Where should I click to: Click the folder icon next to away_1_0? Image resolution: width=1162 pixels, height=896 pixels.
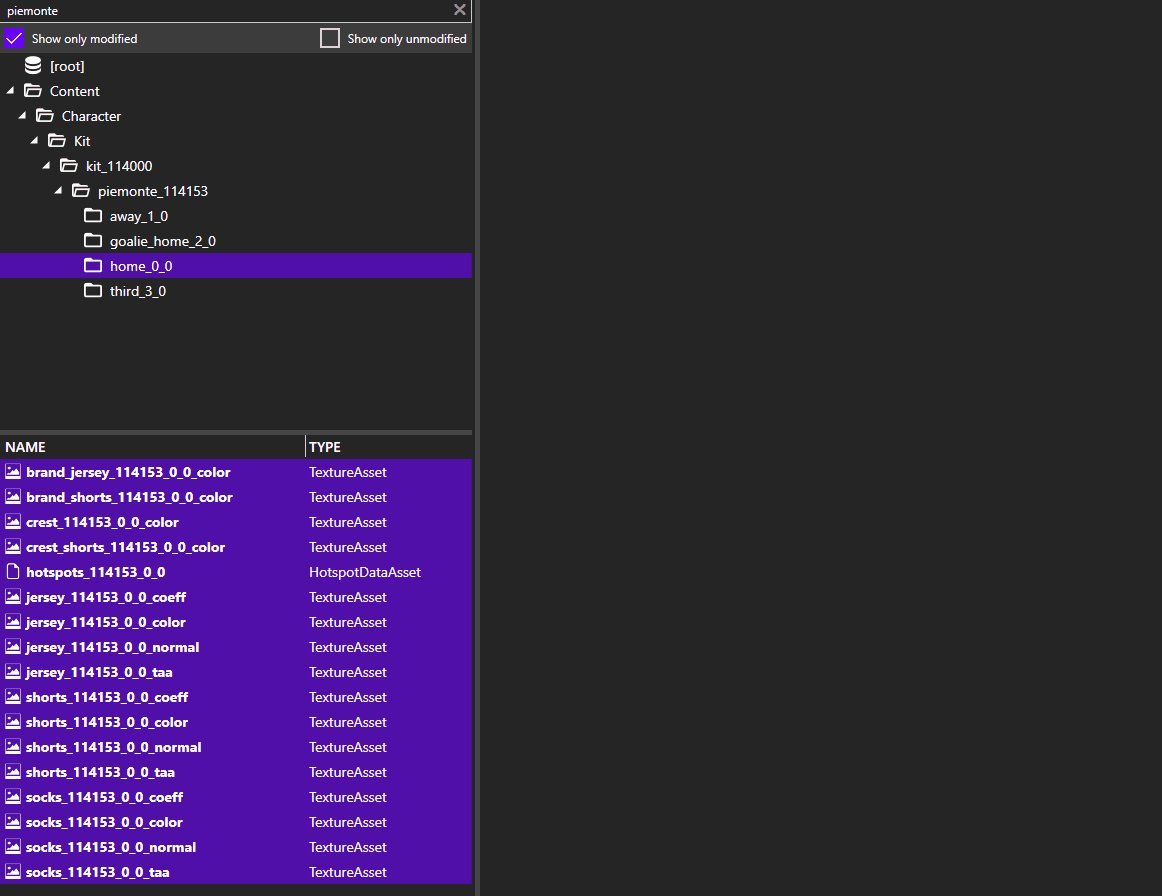pyautogui.click(x=93, y=215)
